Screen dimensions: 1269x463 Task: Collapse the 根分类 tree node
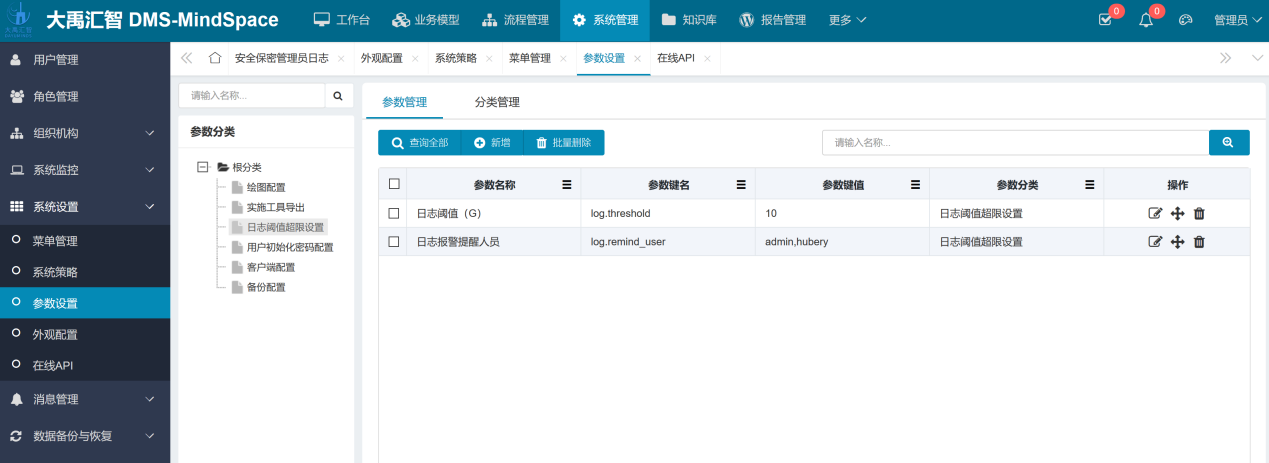(x=203, y=167)
